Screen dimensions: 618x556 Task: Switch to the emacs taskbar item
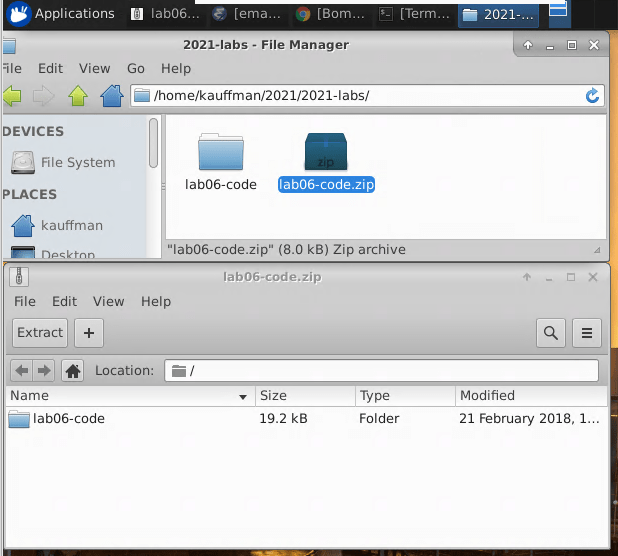pos(247,14)
